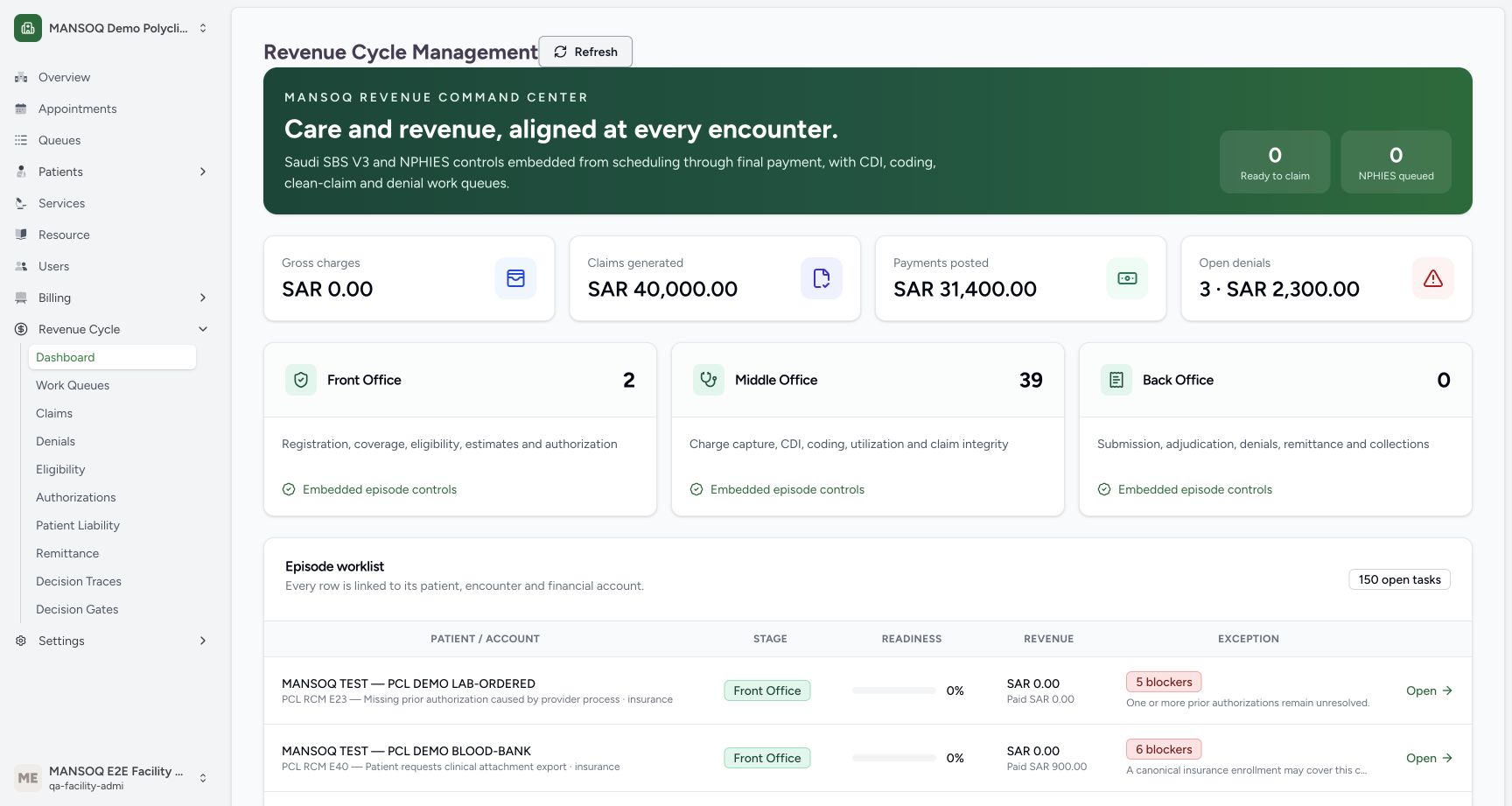Click the Middle Office stethoscope icon
This screenshot has height=806, width=1512.
pyautogui.click(x=709, y=380)
